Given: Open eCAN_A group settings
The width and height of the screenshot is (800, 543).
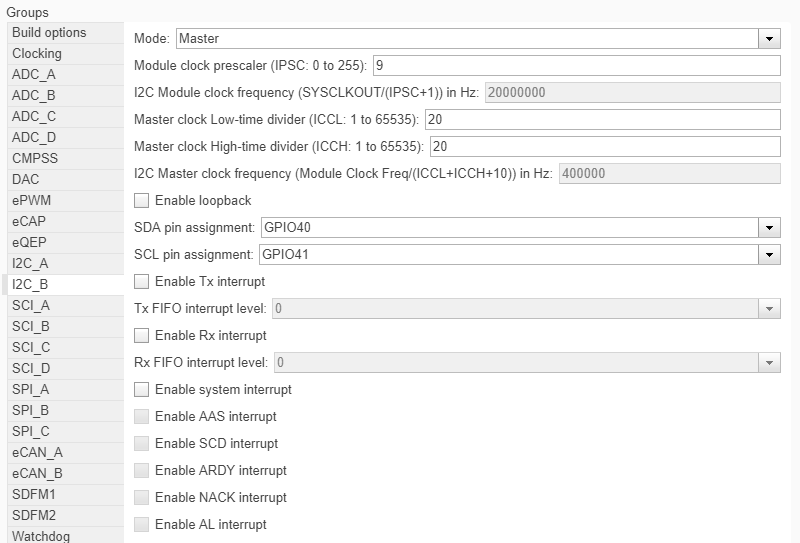Looking at the screenshot, I should (37, 453).
